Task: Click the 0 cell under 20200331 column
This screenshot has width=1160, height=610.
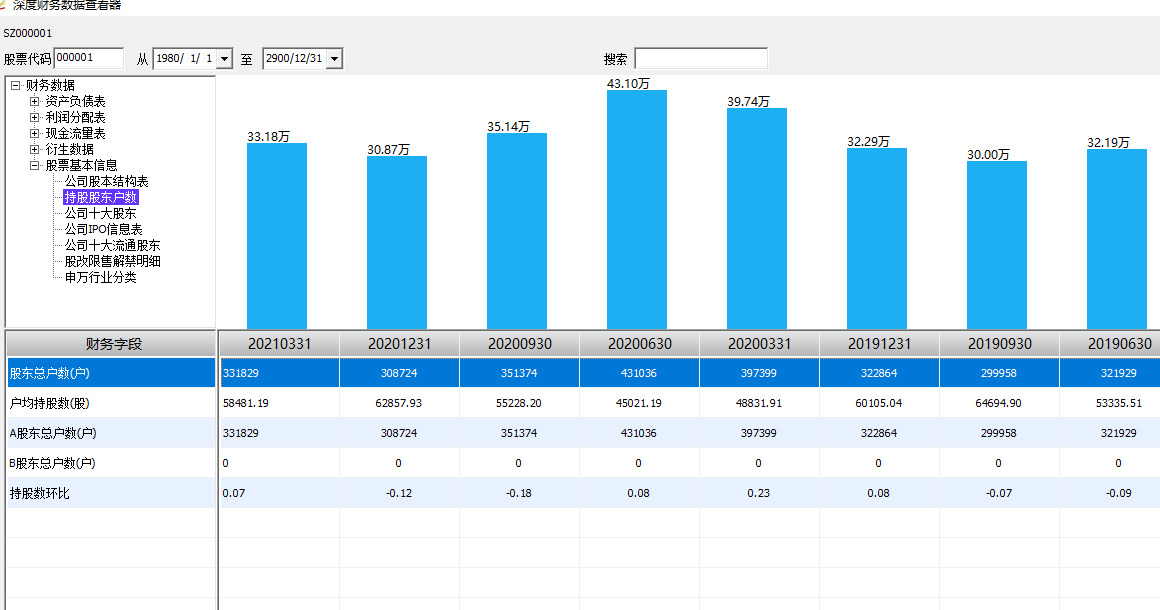Action: pos(759,464)
